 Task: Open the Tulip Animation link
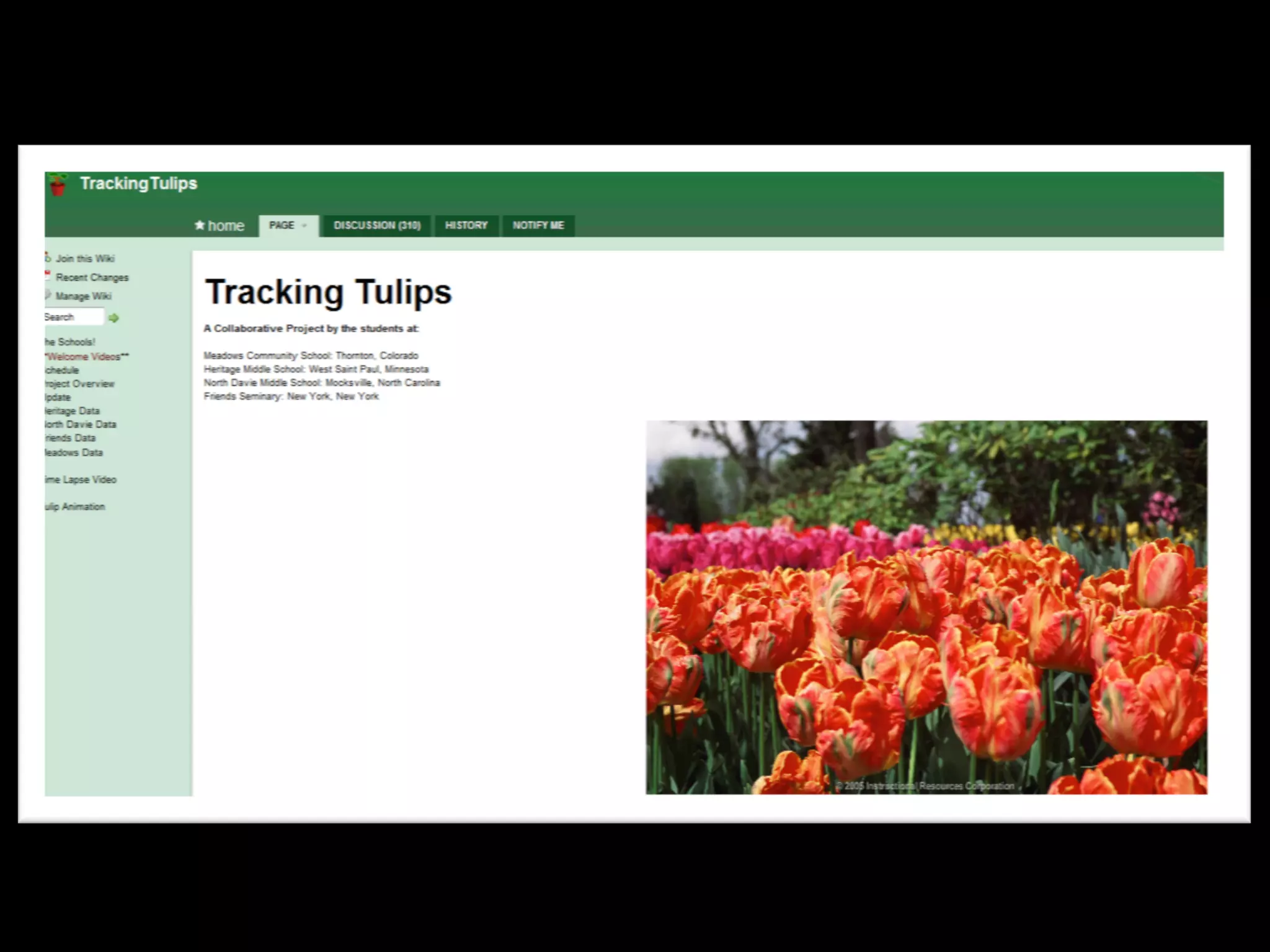[75, 507]
